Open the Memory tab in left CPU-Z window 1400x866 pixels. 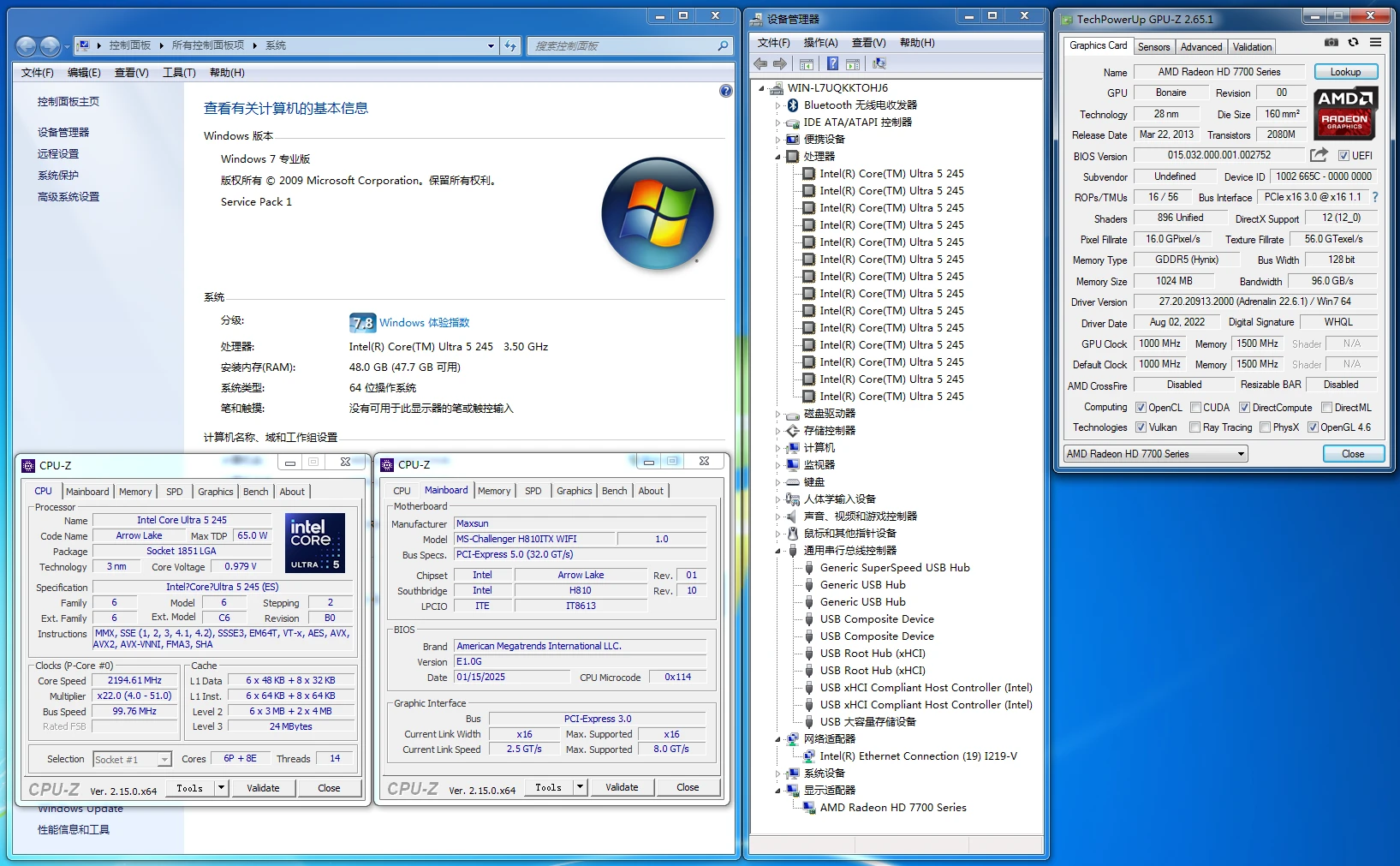tap(135, 492)
